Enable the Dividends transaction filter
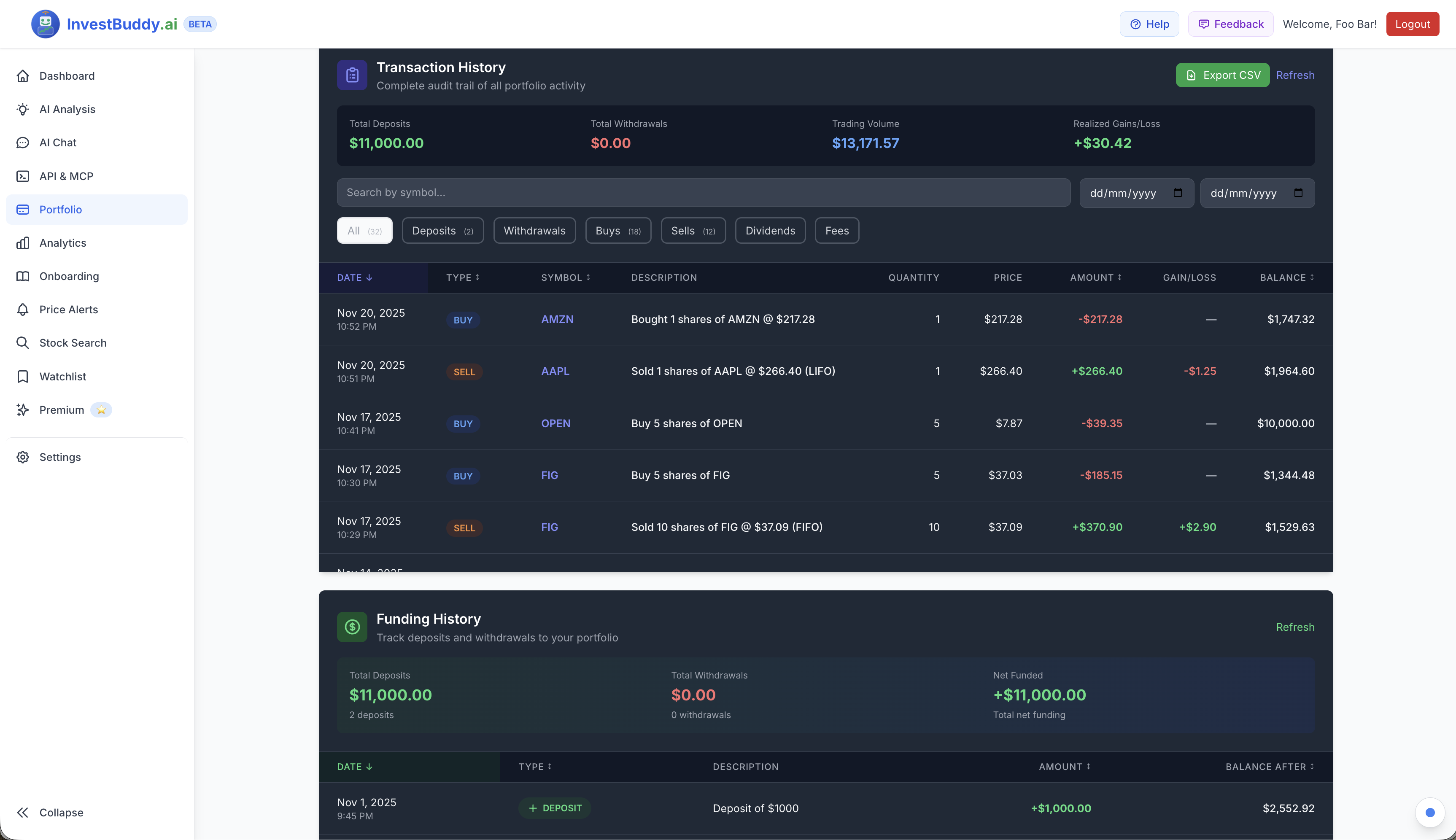 click(770, 230)
